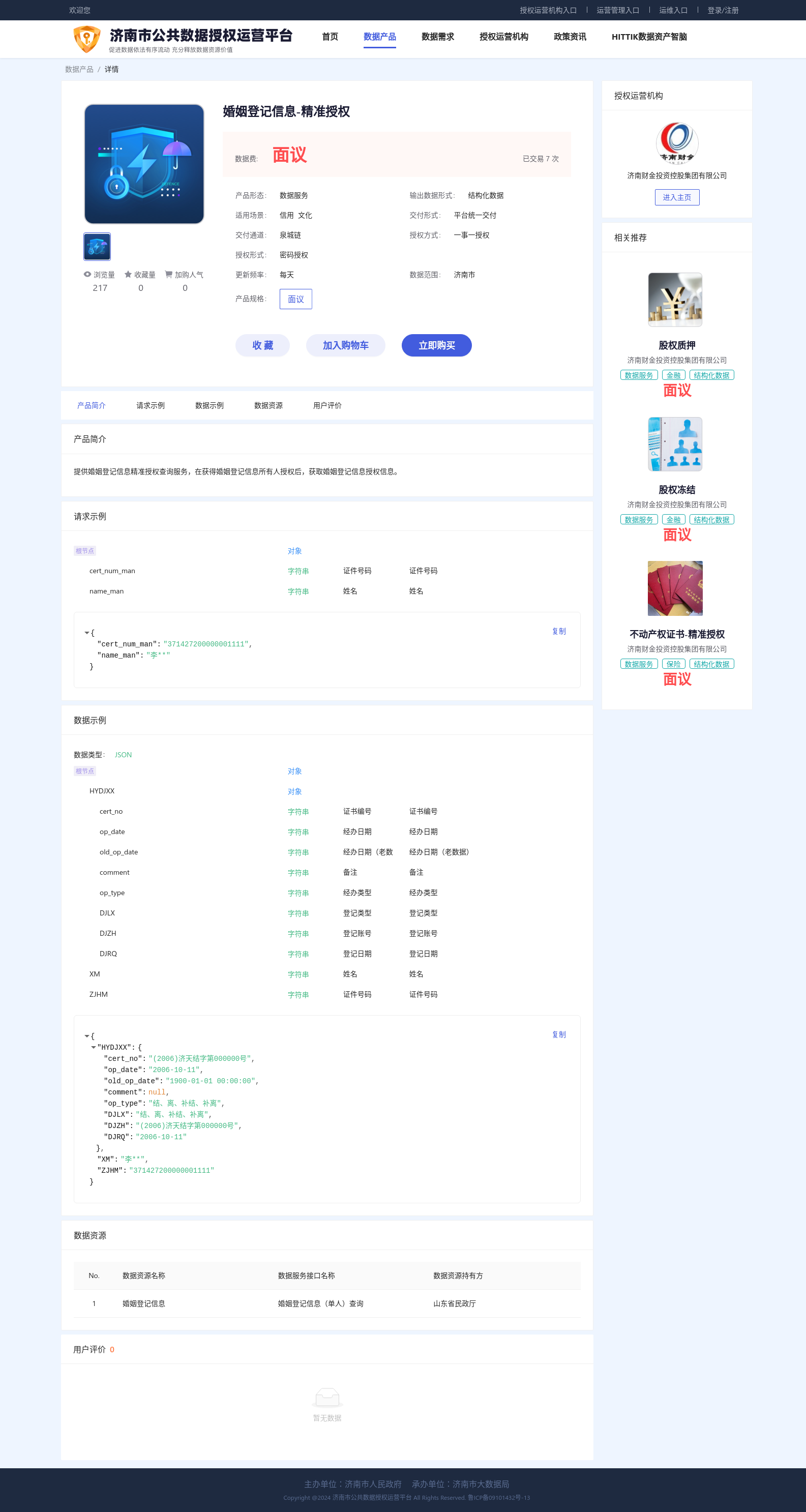The height and width of the screenshot is (1512, 806).
Task: Click the platform shield logo
Action: pos(86,39)
